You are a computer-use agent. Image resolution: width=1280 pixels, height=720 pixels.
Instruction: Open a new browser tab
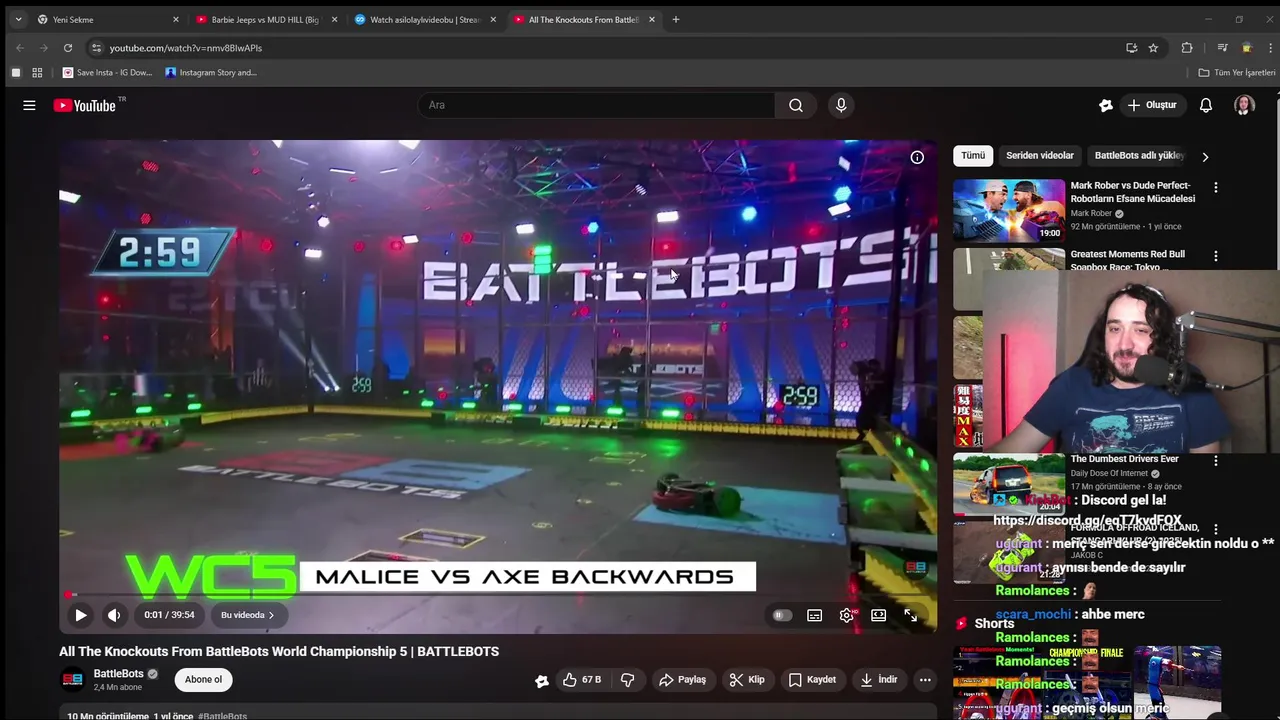675,19
